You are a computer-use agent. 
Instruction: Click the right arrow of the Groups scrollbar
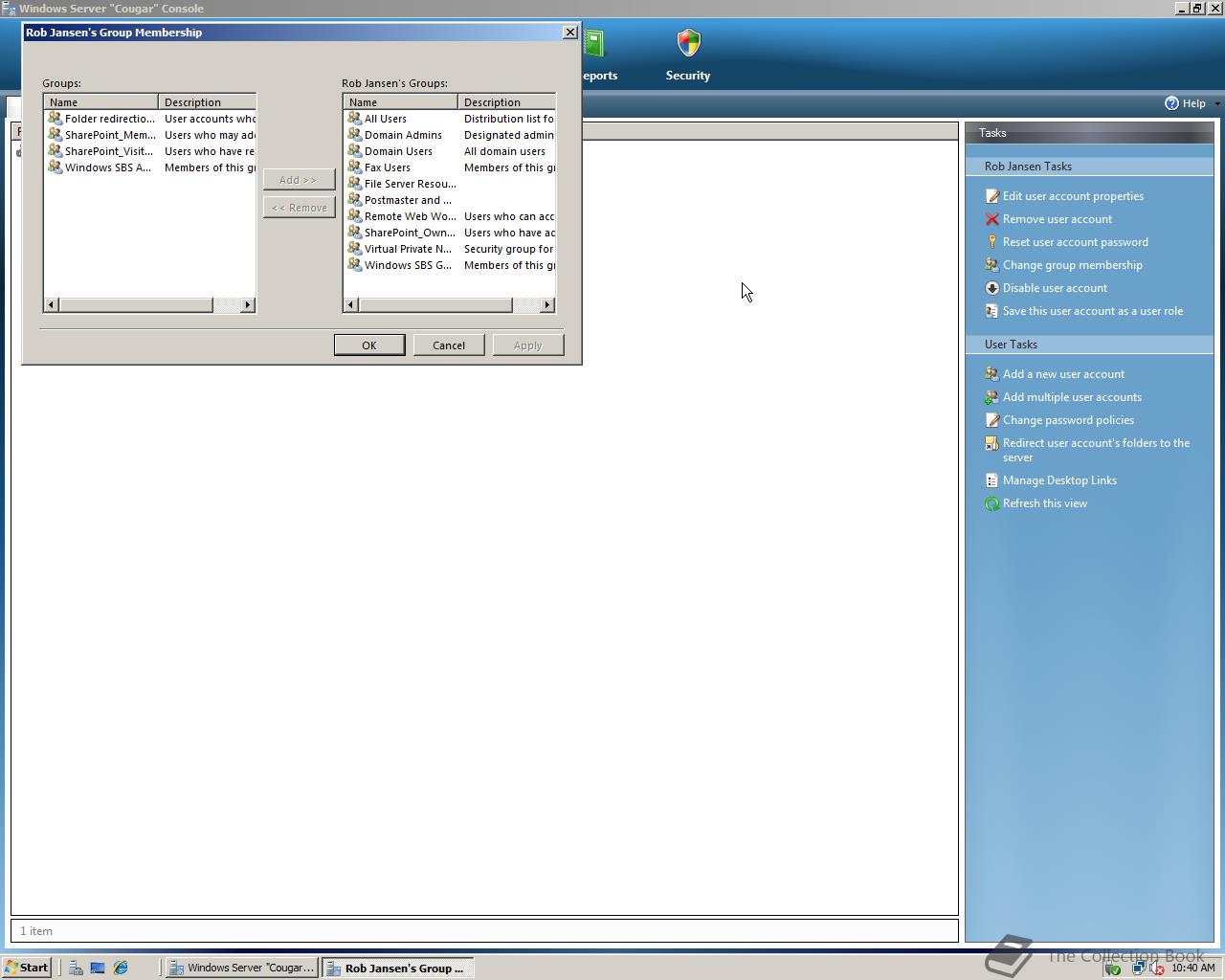[x=246, y=304]
